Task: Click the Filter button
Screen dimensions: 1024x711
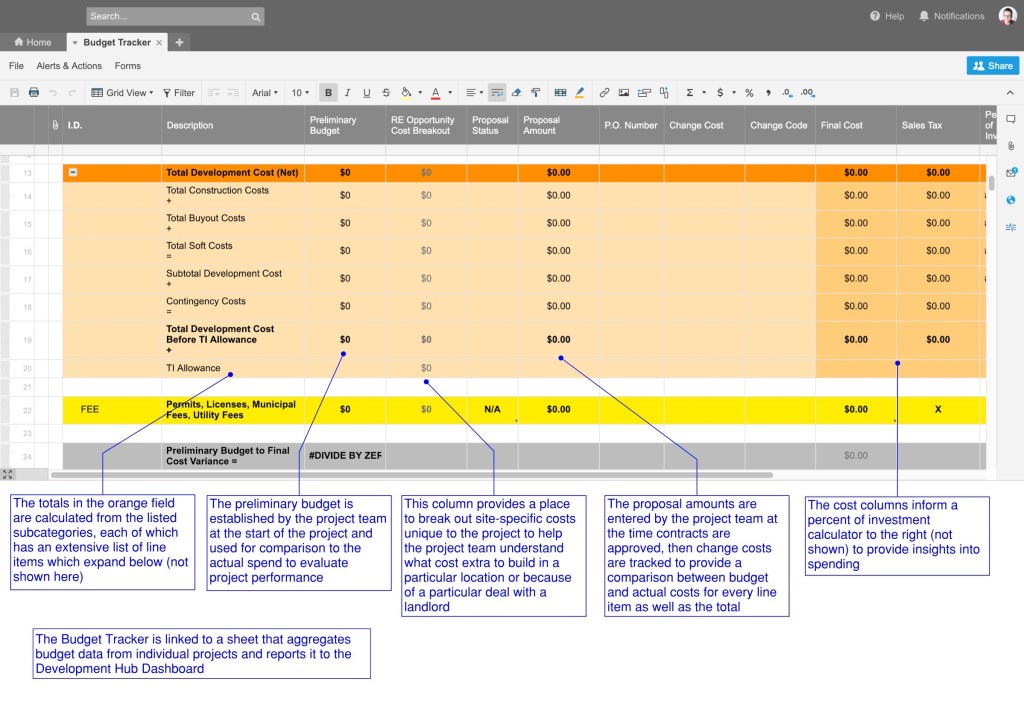Action: tap(179, 93)
